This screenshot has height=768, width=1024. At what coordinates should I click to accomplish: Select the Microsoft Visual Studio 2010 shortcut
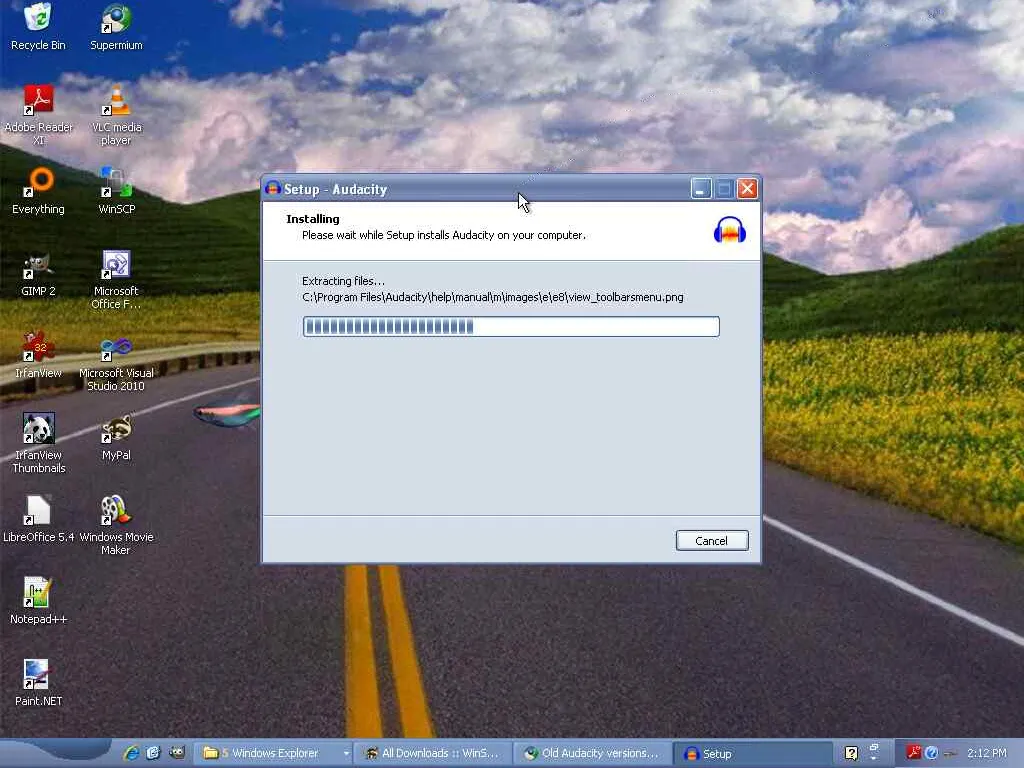[x=116, y=362]
